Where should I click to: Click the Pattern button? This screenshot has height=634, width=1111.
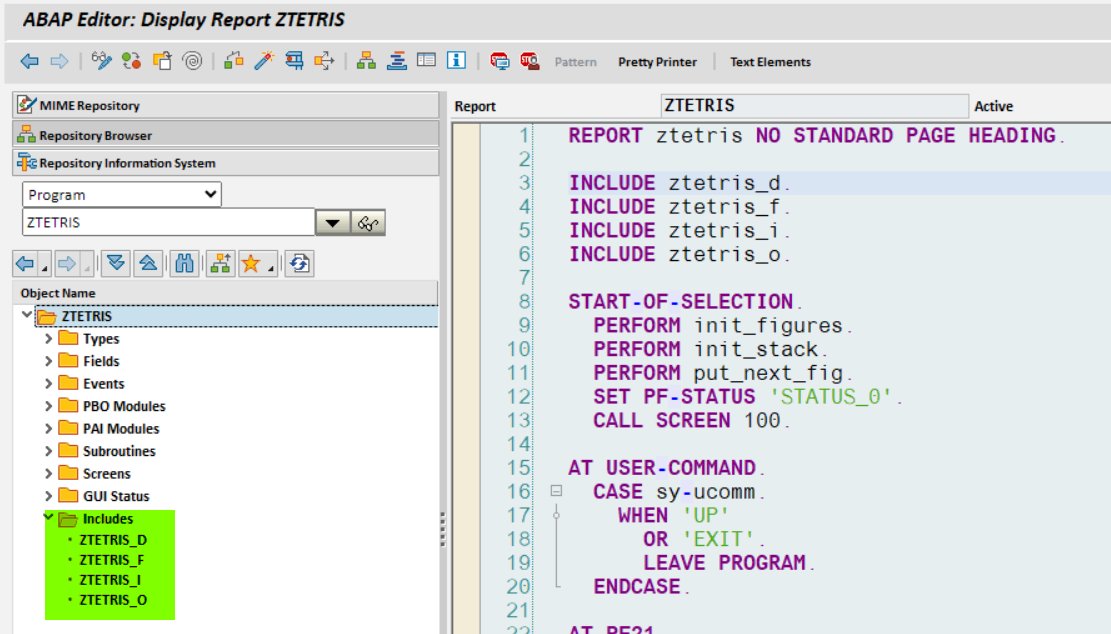point(575,62)
